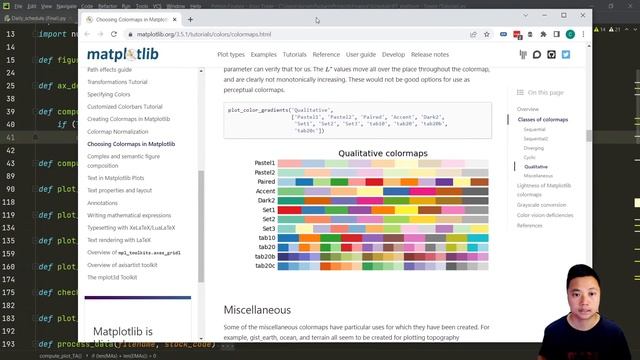Viewport: 640px width, 360px height.
Task: Click the Set1 colormap strip
Action: (383, 210)
